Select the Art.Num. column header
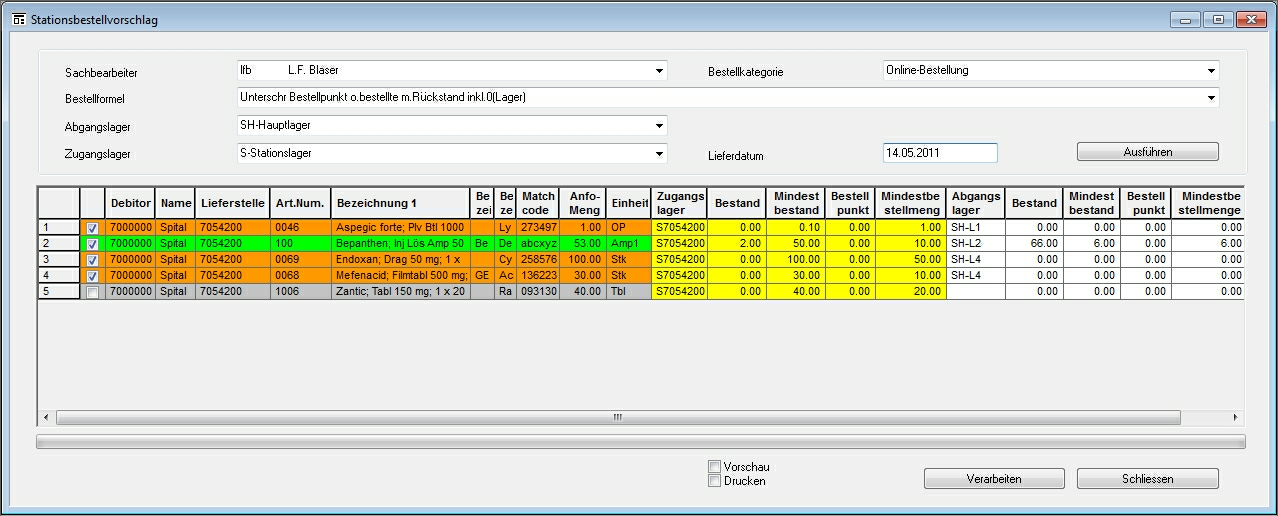Image resolution: width=1278 pixels, height=516 pixels. (x=300, y=203)
